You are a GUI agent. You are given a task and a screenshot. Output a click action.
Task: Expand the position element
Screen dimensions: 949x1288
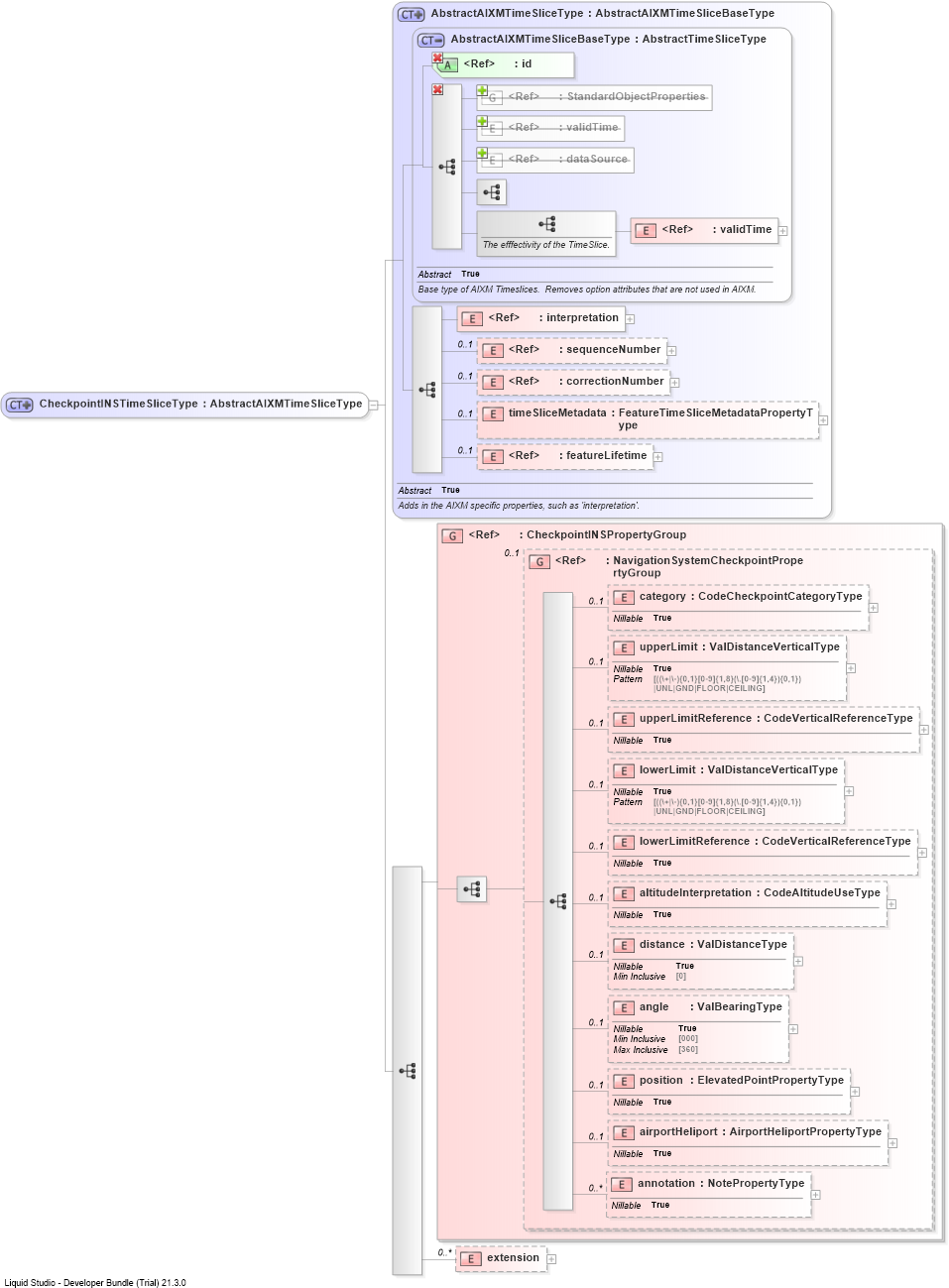855,1092
